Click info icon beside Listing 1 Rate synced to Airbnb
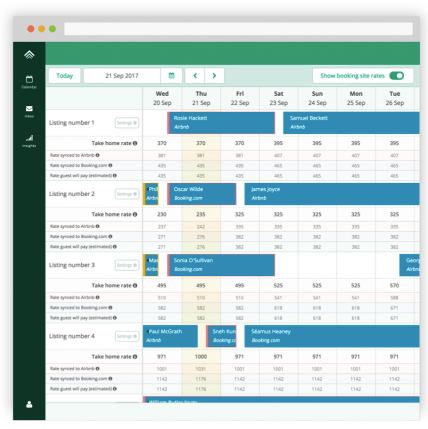428x429 pixels. pos(98,155)
